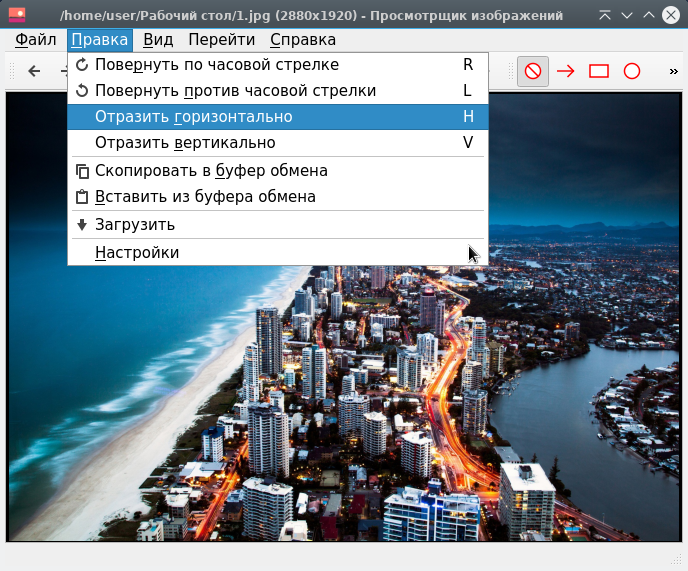Click the Загрузить menu item
688x571 pixels.
point(135,225)
